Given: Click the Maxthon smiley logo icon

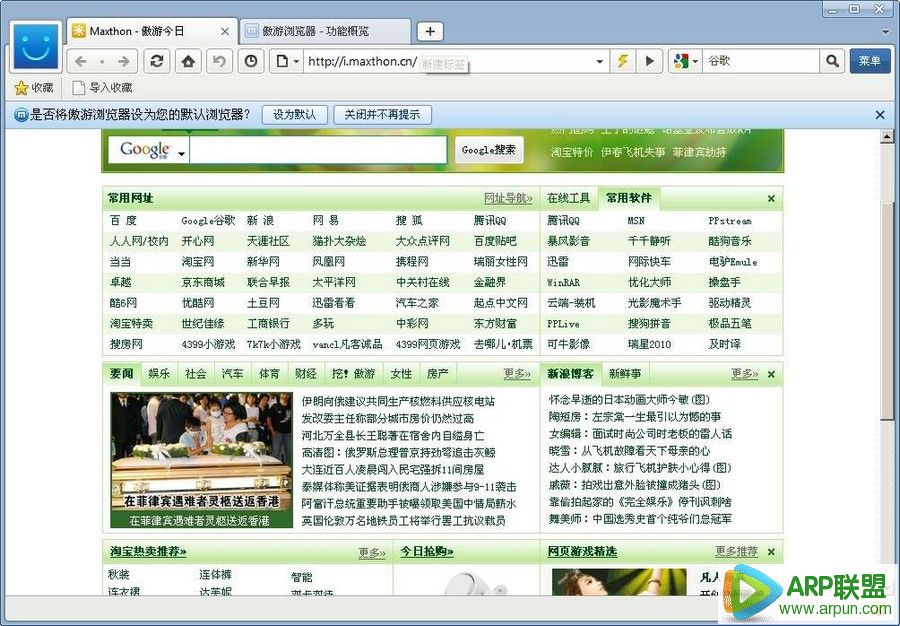Looking at the screenshot, I should click(36, 48).
